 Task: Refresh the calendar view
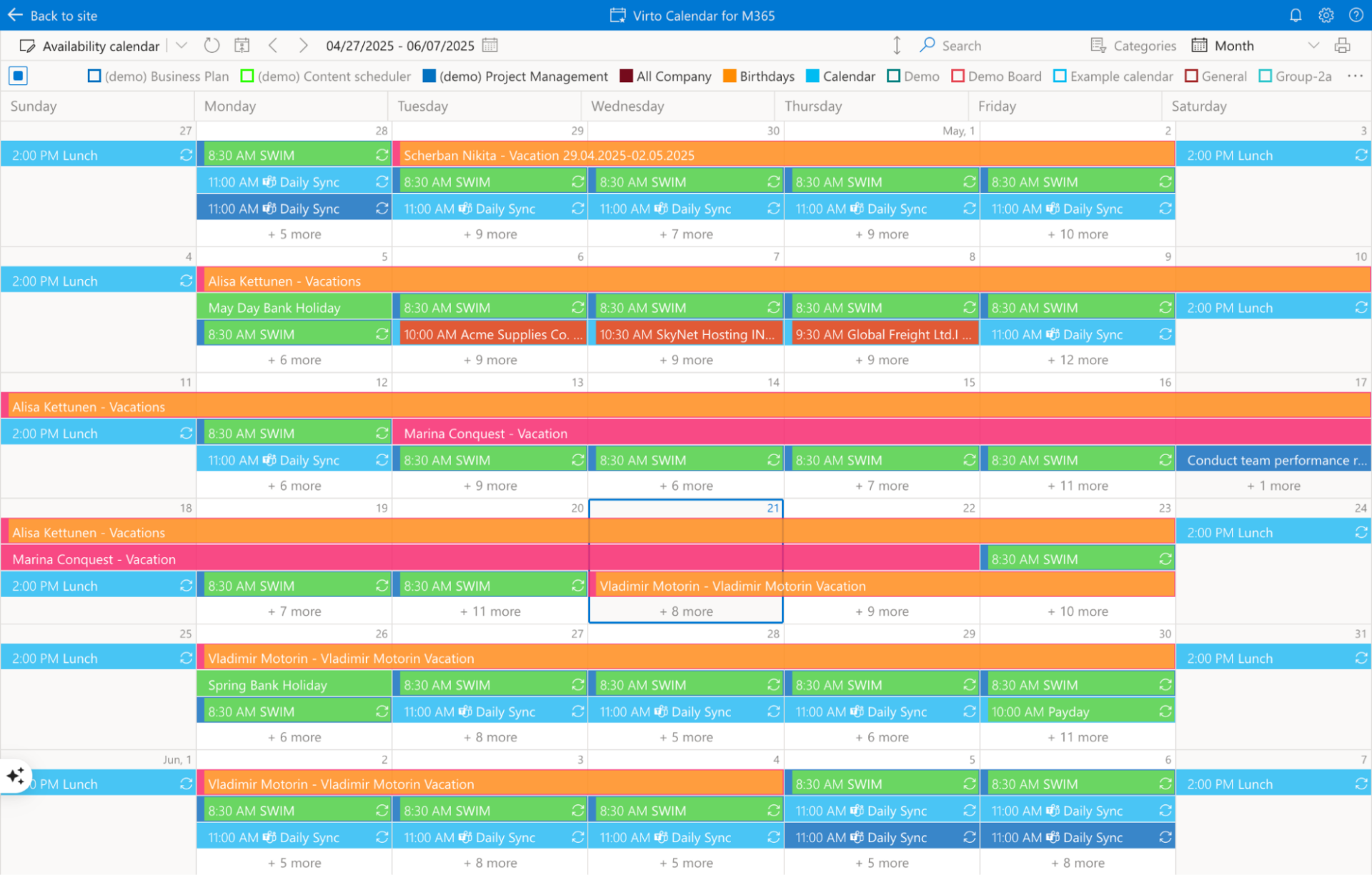[211, 45]
